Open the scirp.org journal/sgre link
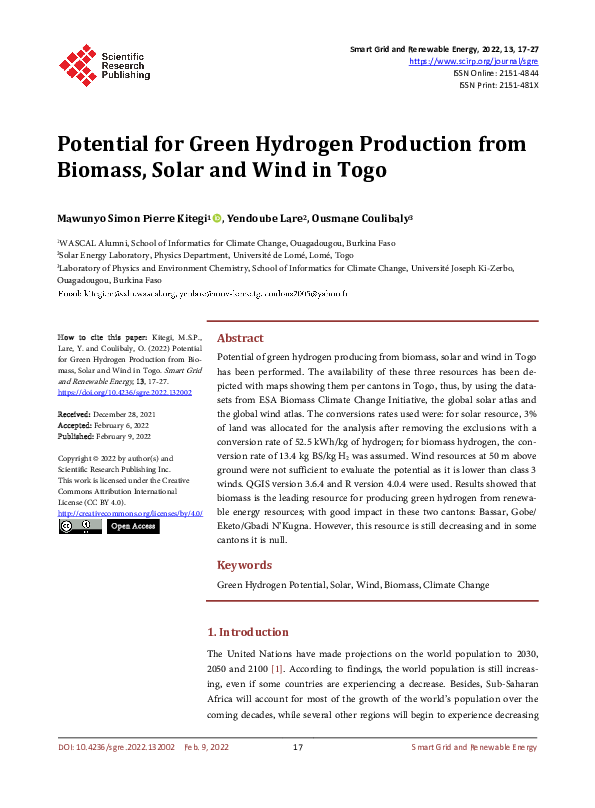Screen dimensions: 595x808 pos(473,61)
